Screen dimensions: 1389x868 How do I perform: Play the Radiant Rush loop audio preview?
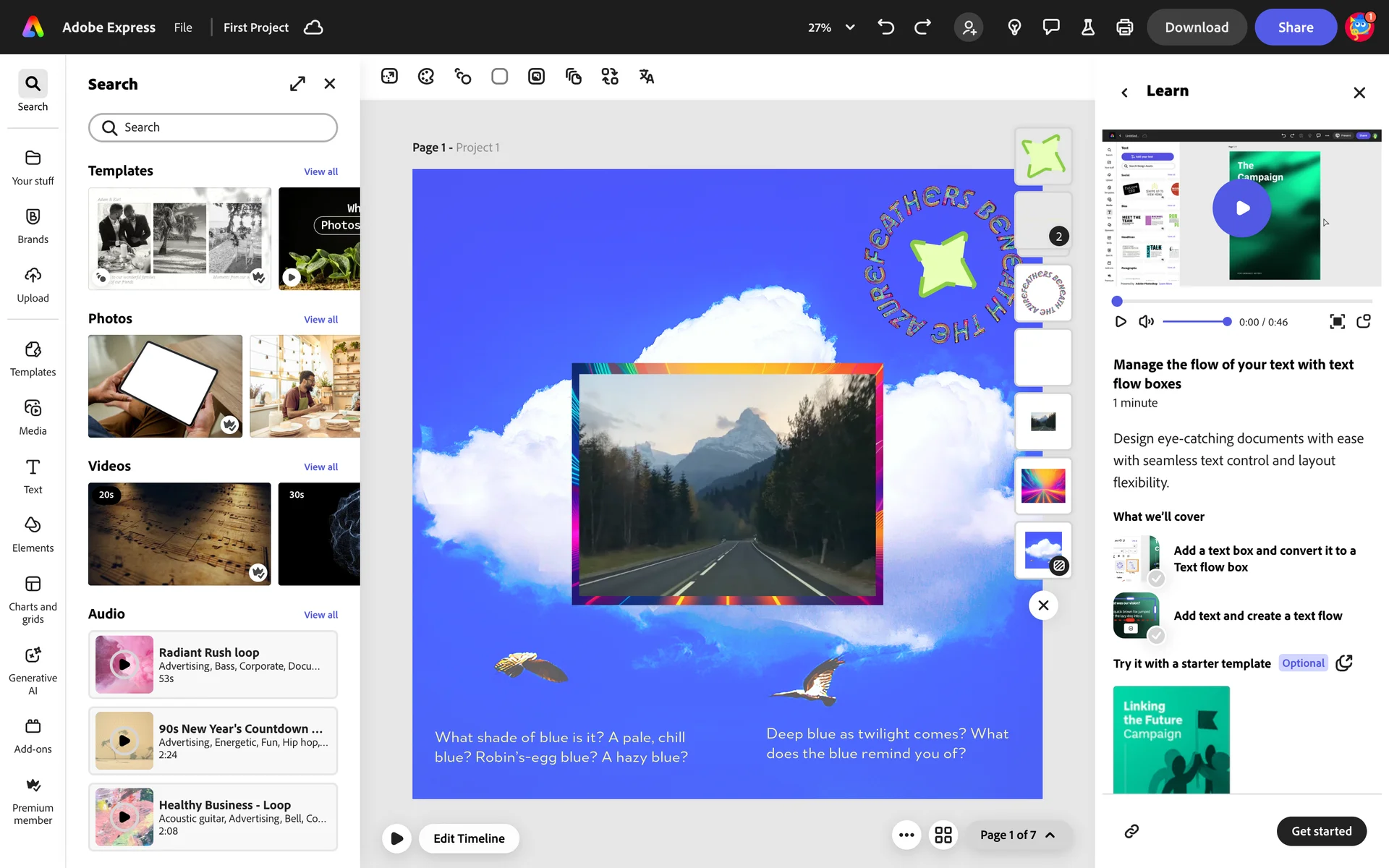[x=124, y=664]
